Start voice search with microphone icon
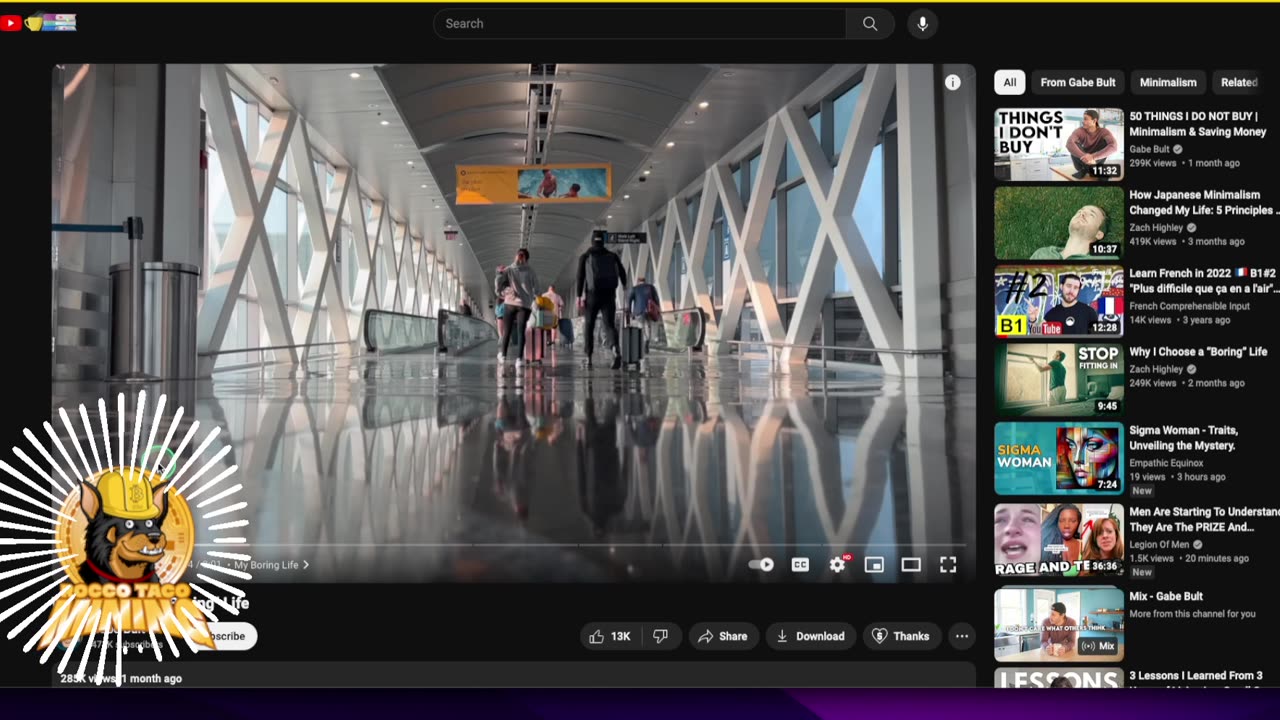The image size is (1280, 720). tap(922, 24)
